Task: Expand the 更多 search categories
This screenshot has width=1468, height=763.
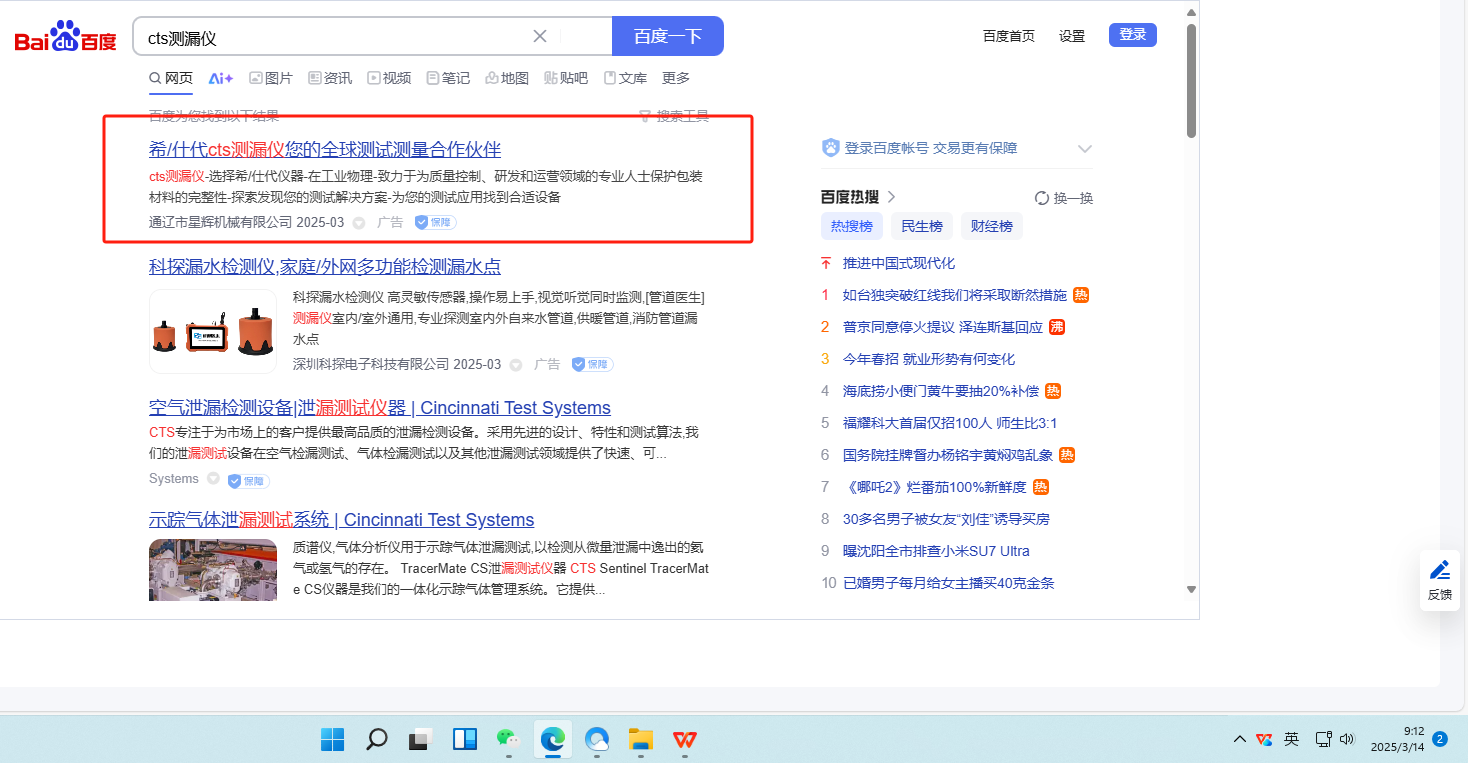Action: click(x=676, y=78)
